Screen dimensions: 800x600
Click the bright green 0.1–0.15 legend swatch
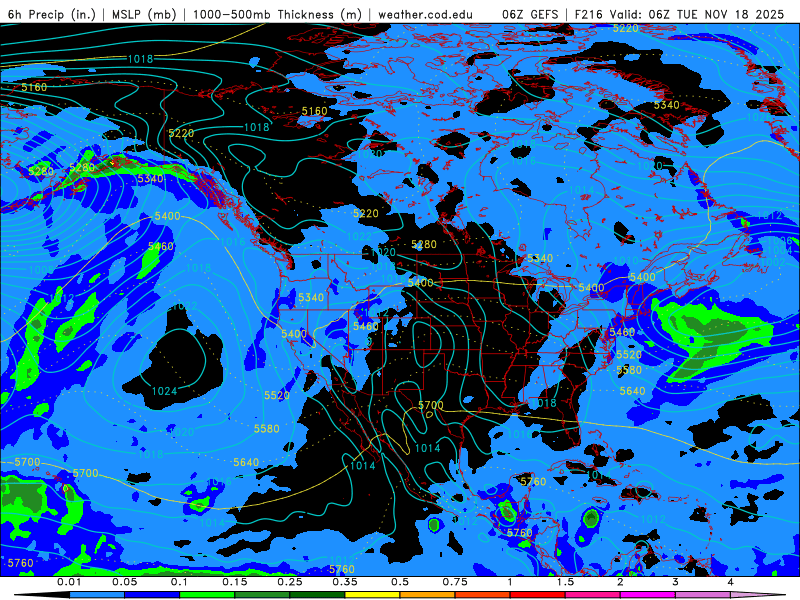pos(207,595)
